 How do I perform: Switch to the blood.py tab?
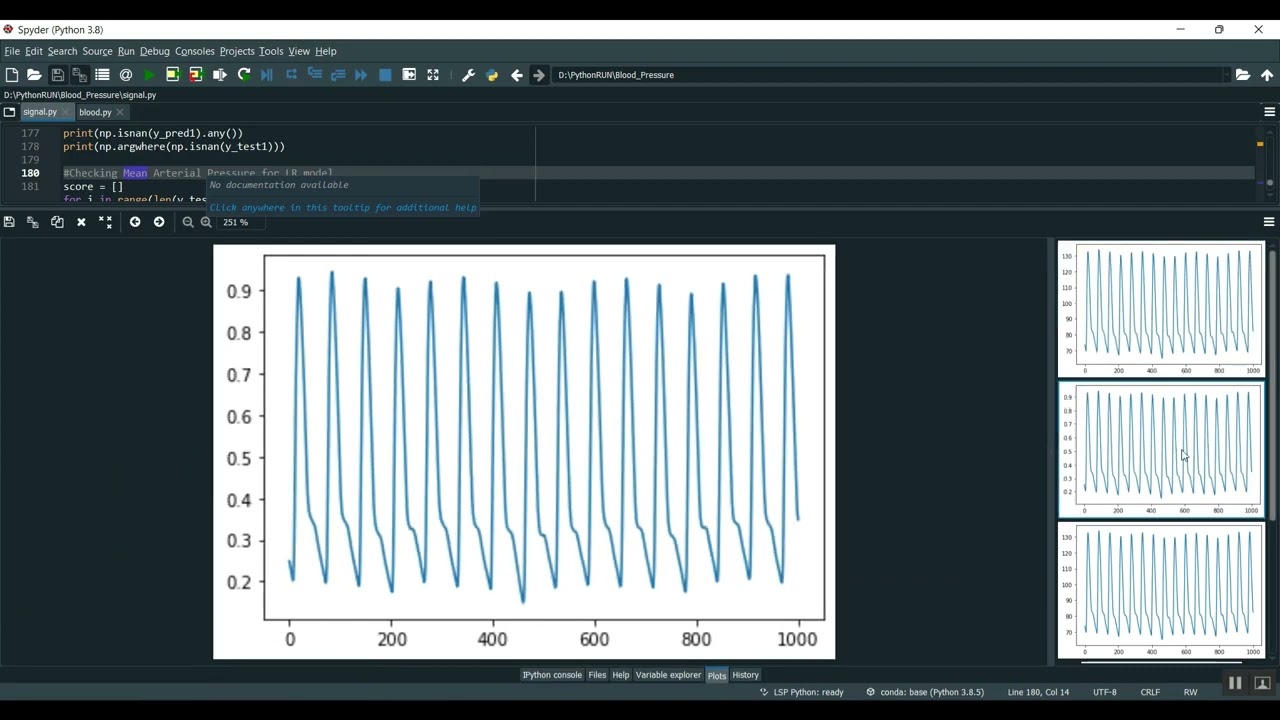[x=95, y=112]
